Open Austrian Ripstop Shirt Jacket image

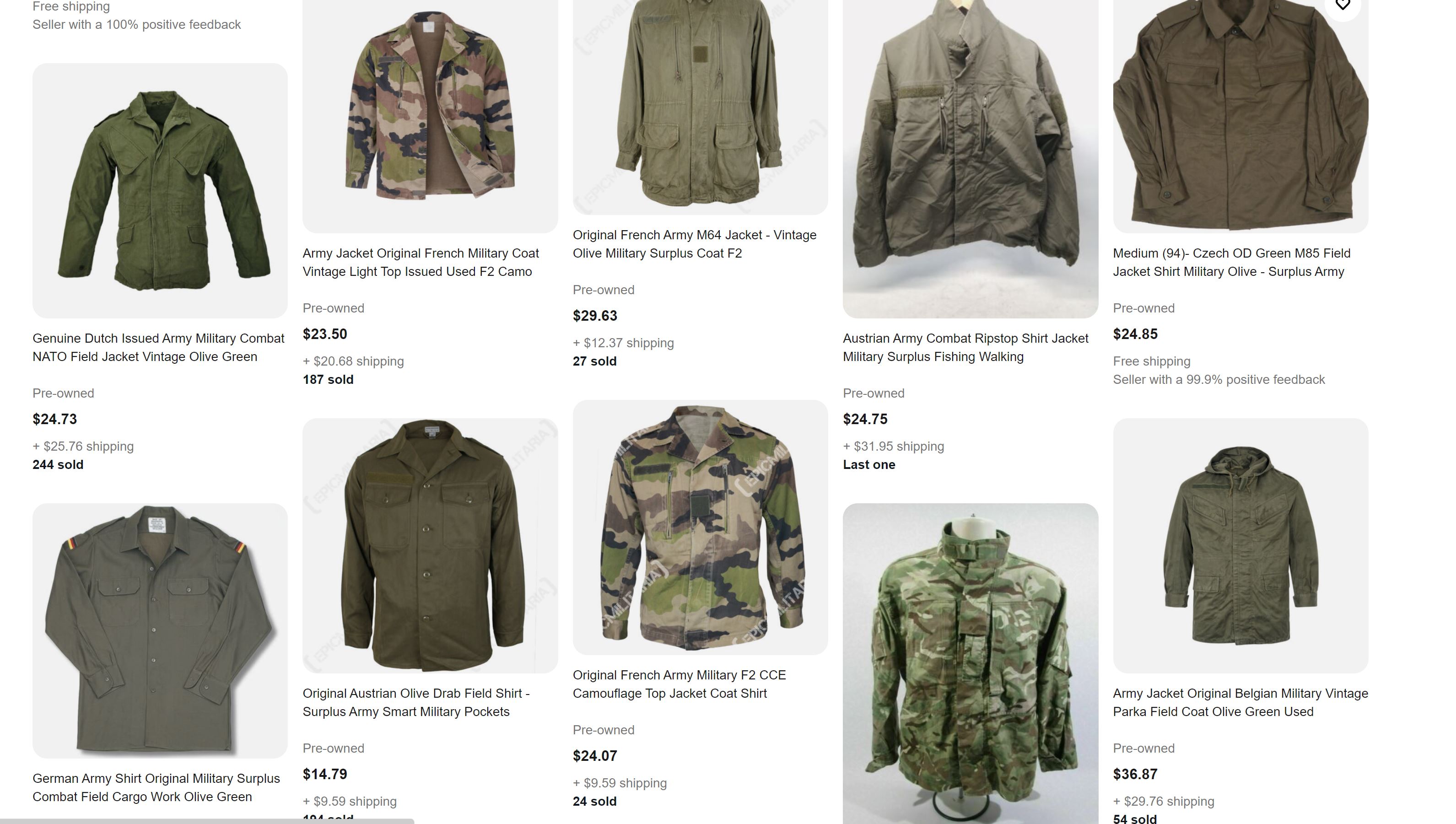click(970, 158)
